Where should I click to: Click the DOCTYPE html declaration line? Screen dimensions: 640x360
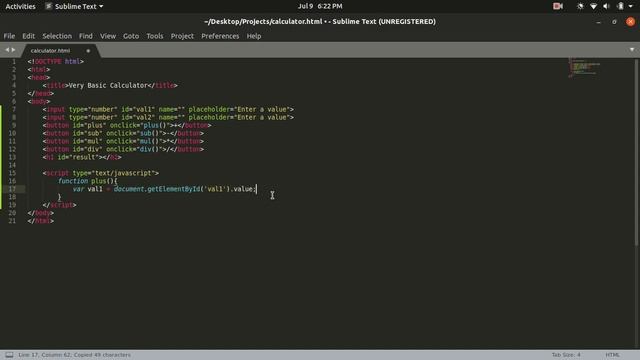coord(56,61)
